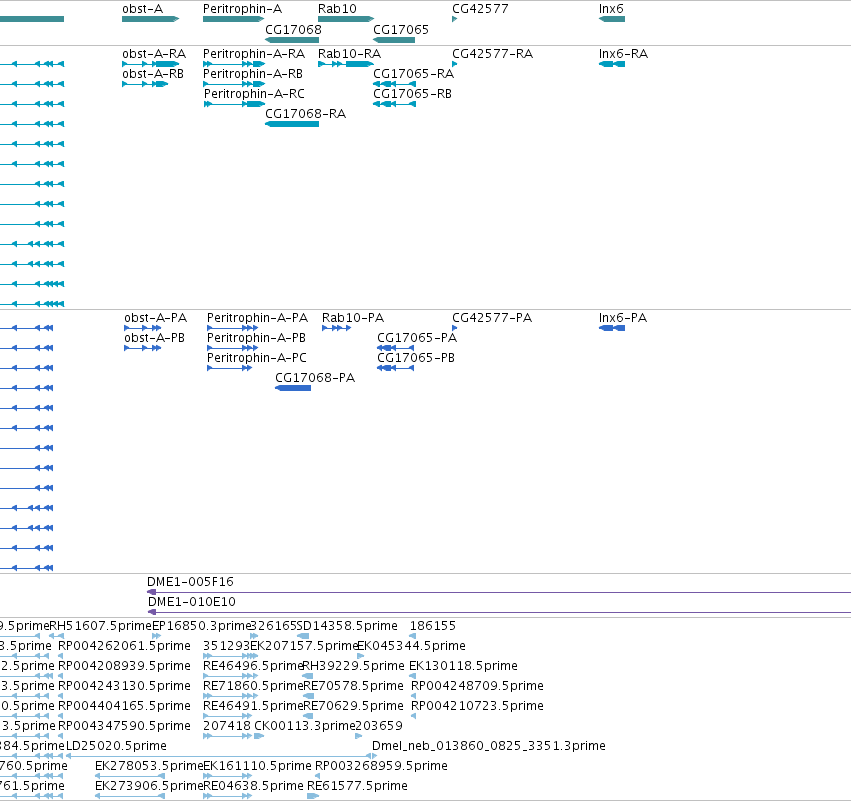Open EST EK278053.5prime
Screen dimensions: 851x801
point(149,766)
